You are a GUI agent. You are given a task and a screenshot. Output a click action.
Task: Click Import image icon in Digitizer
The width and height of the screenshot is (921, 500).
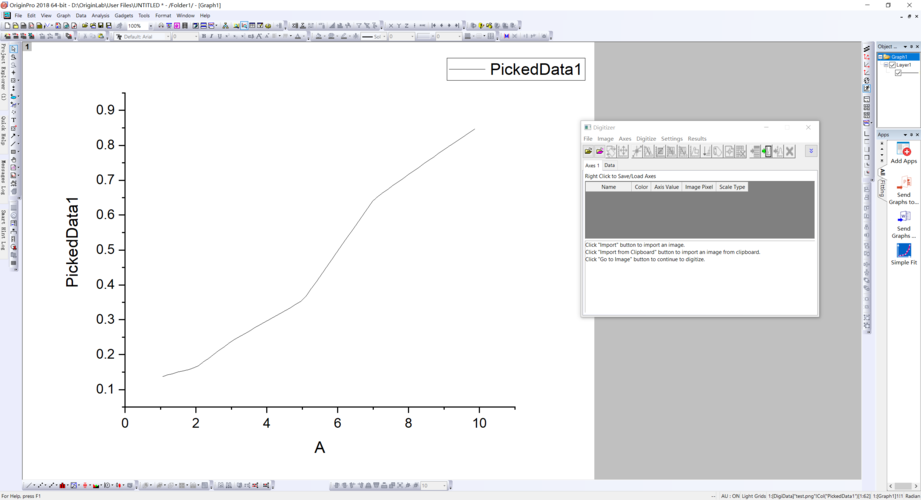(588, 151)
